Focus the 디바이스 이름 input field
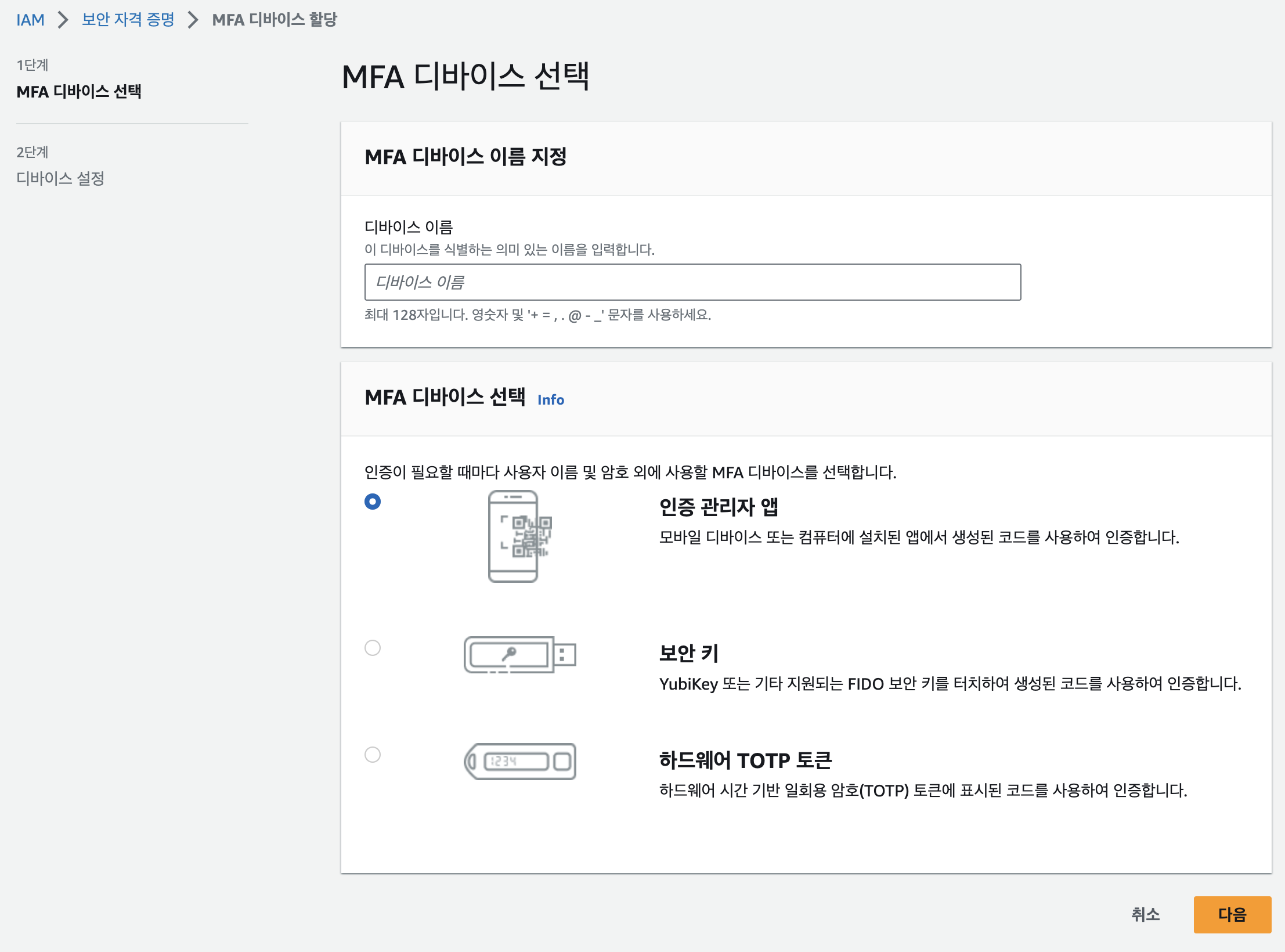The image size is (1285, 952). click(x=692, y=282)
